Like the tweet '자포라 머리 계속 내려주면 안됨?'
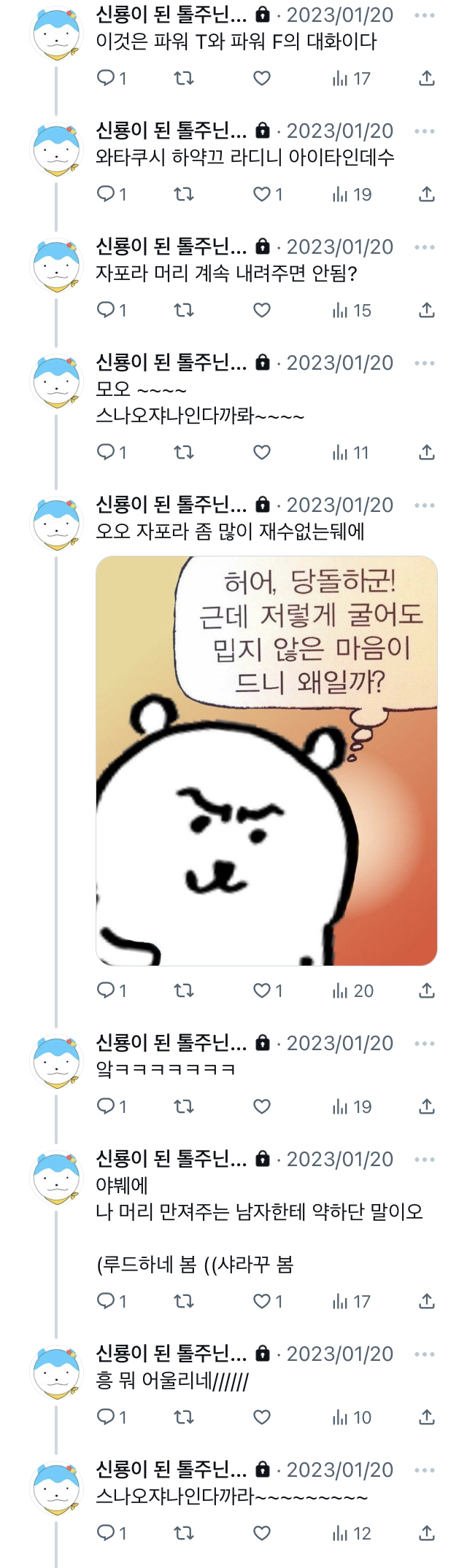This screenshot has width=467, height=1568. click(x=262, y=310)
